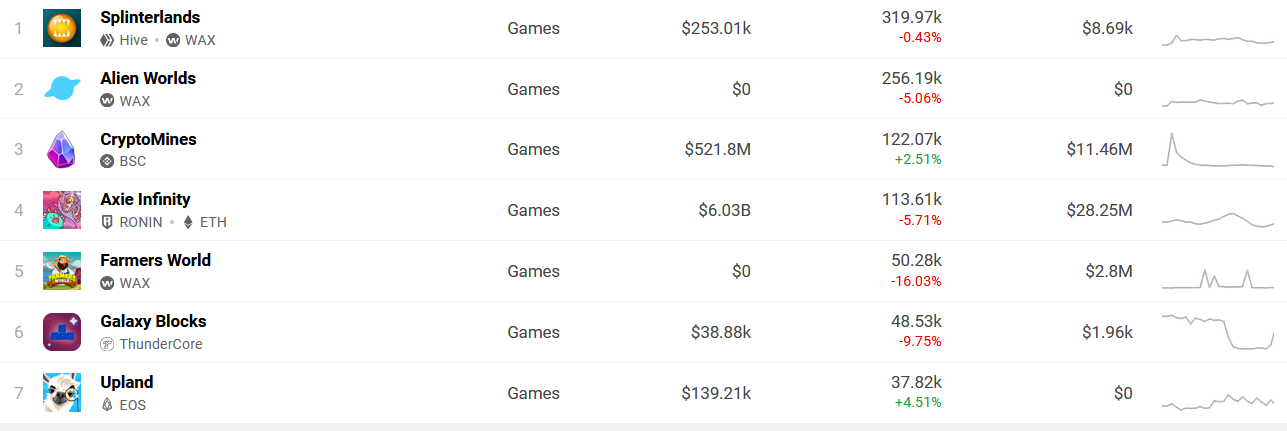Click the CryptoMines purple crystal icon
Viewport: 1287px width, 431px height.
click(62, 149)
